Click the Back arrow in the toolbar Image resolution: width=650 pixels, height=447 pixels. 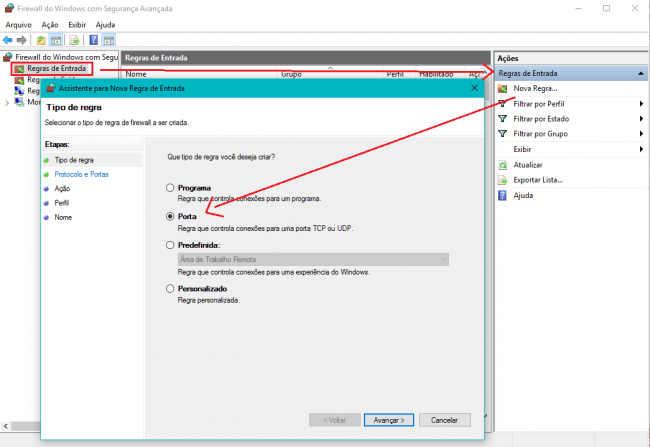[x=7, y=40]
